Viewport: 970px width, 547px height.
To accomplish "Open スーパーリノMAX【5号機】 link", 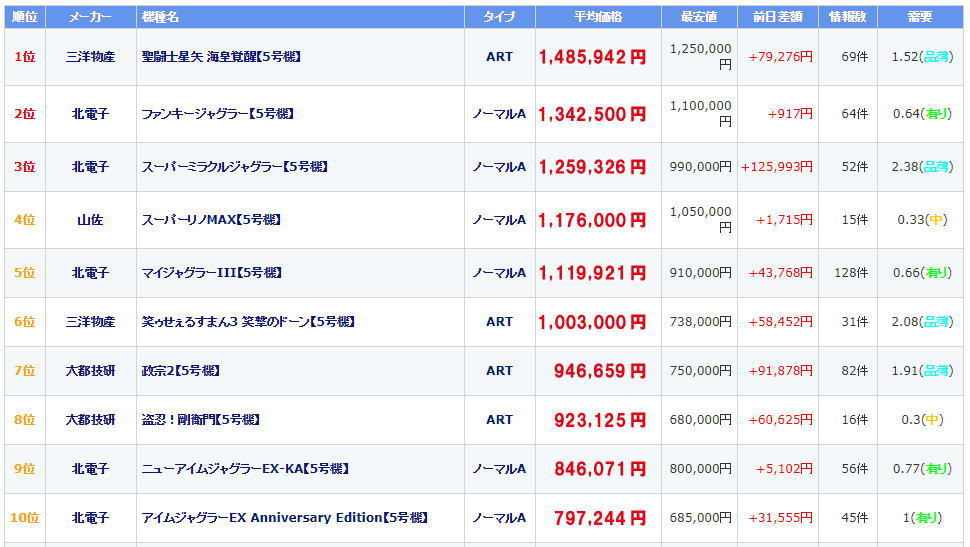I will tap(211, 220).
